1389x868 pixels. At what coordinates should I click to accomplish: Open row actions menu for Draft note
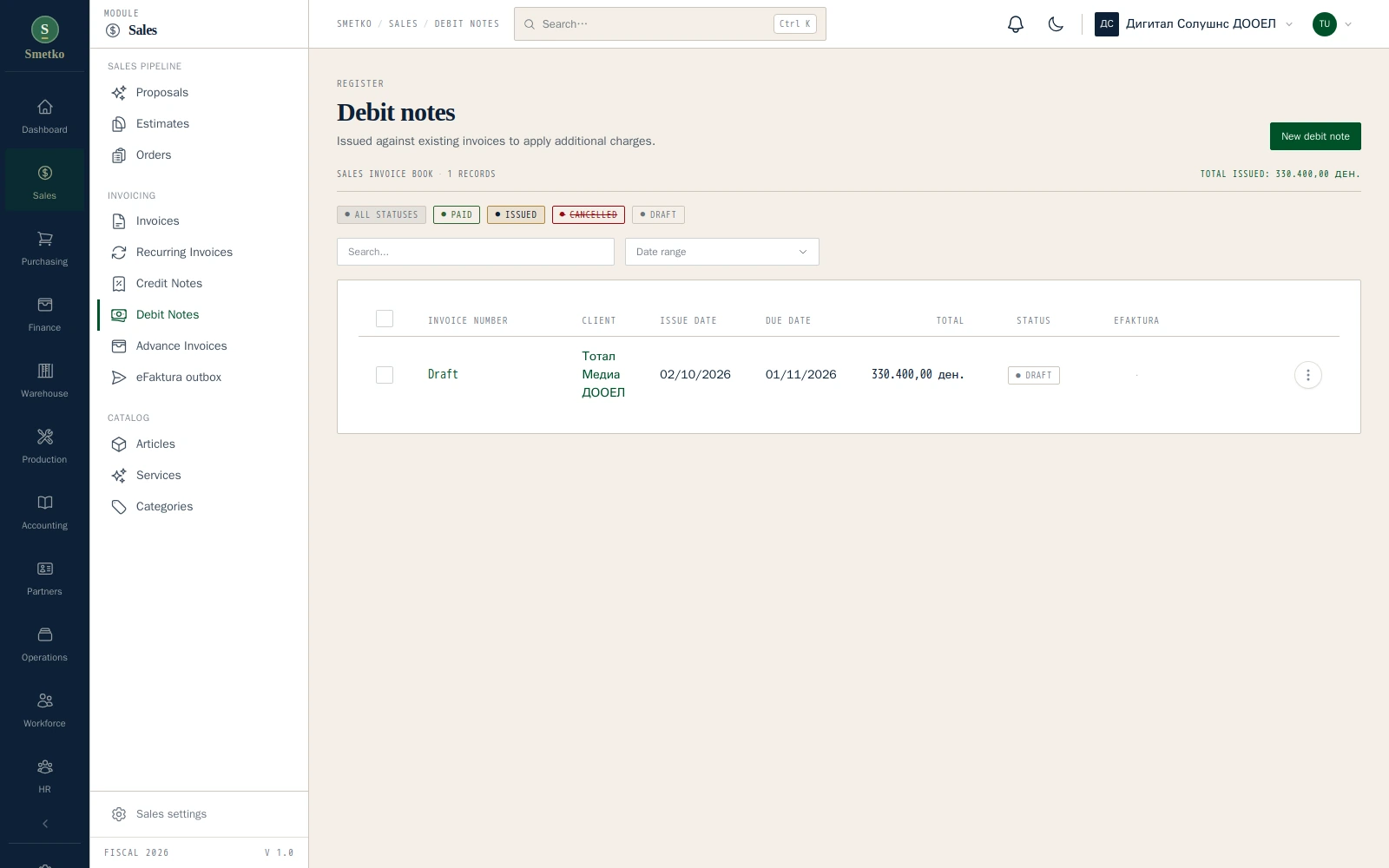pos(1307,375)
